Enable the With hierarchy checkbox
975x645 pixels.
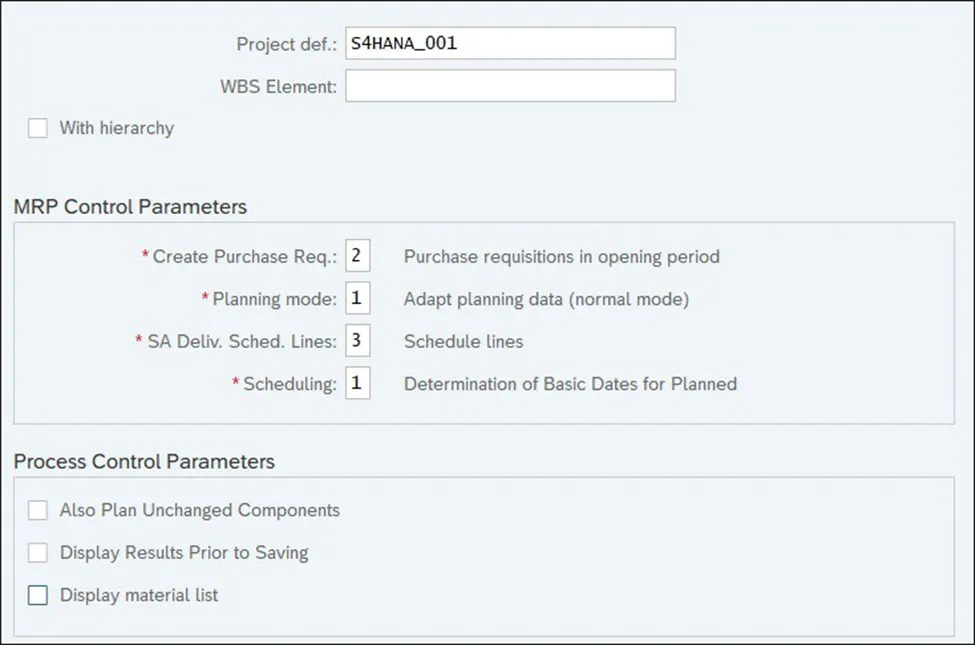38,128
